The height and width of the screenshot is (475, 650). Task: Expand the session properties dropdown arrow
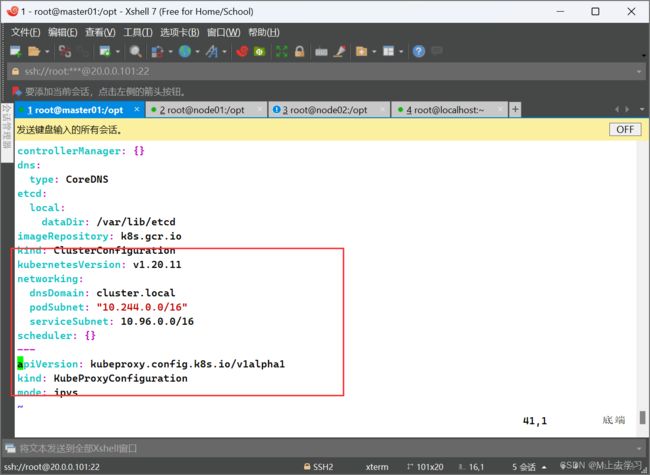118,52
